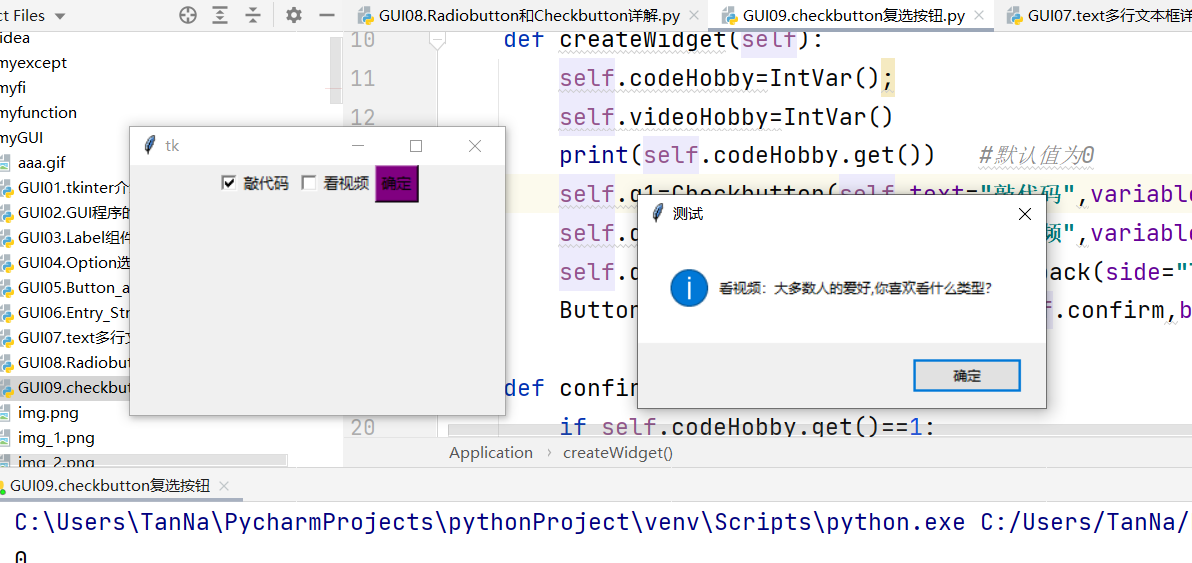Maximize the tk window
Screen dimensions: 1192x563
[416, 146]
